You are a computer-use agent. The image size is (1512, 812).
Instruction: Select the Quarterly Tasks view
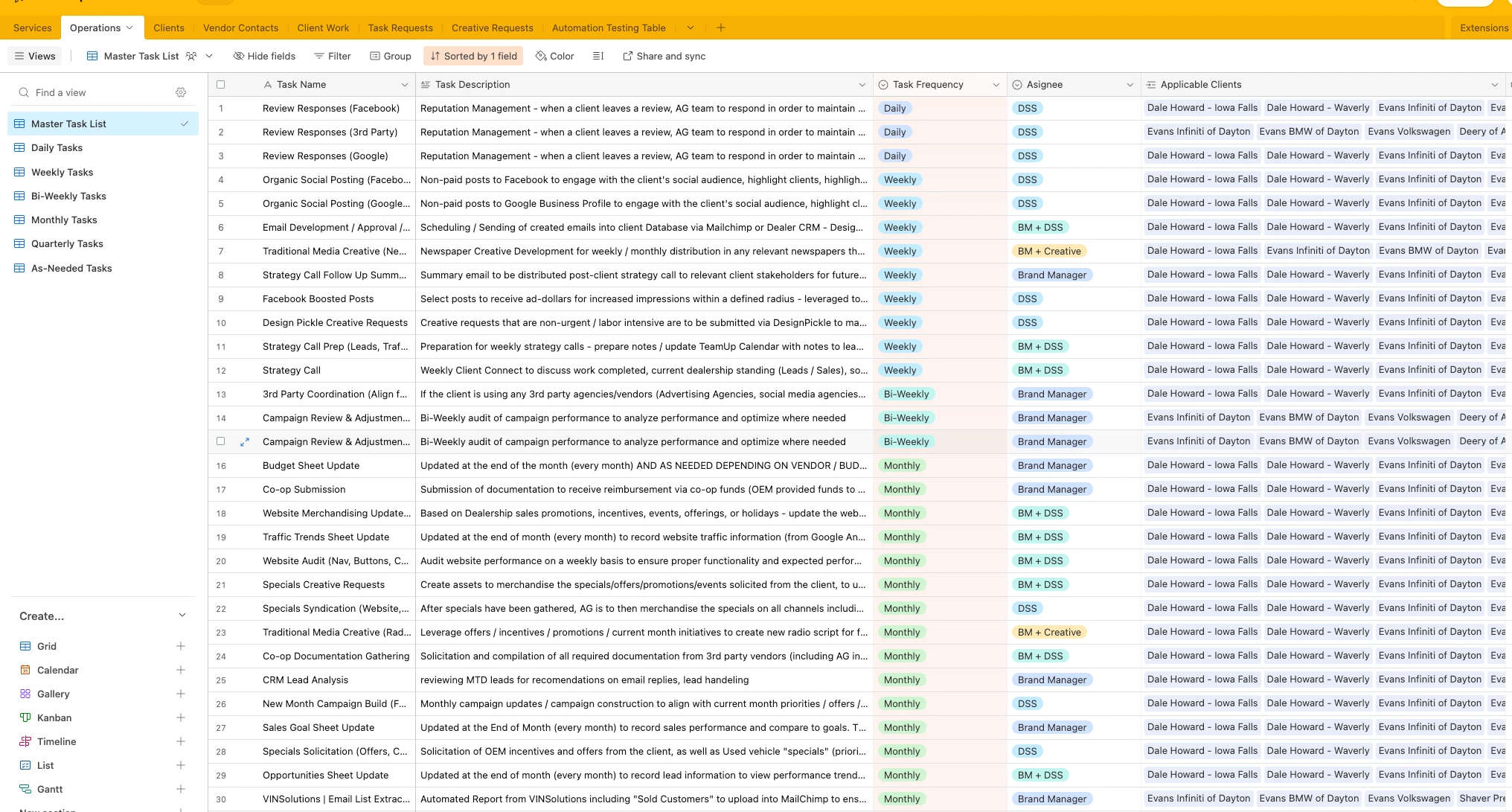click(103, 243)
